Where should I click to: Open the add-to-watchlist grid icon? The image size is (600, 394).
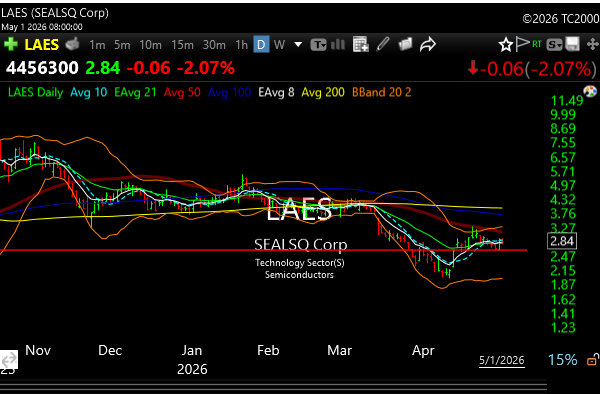(360, 44)
